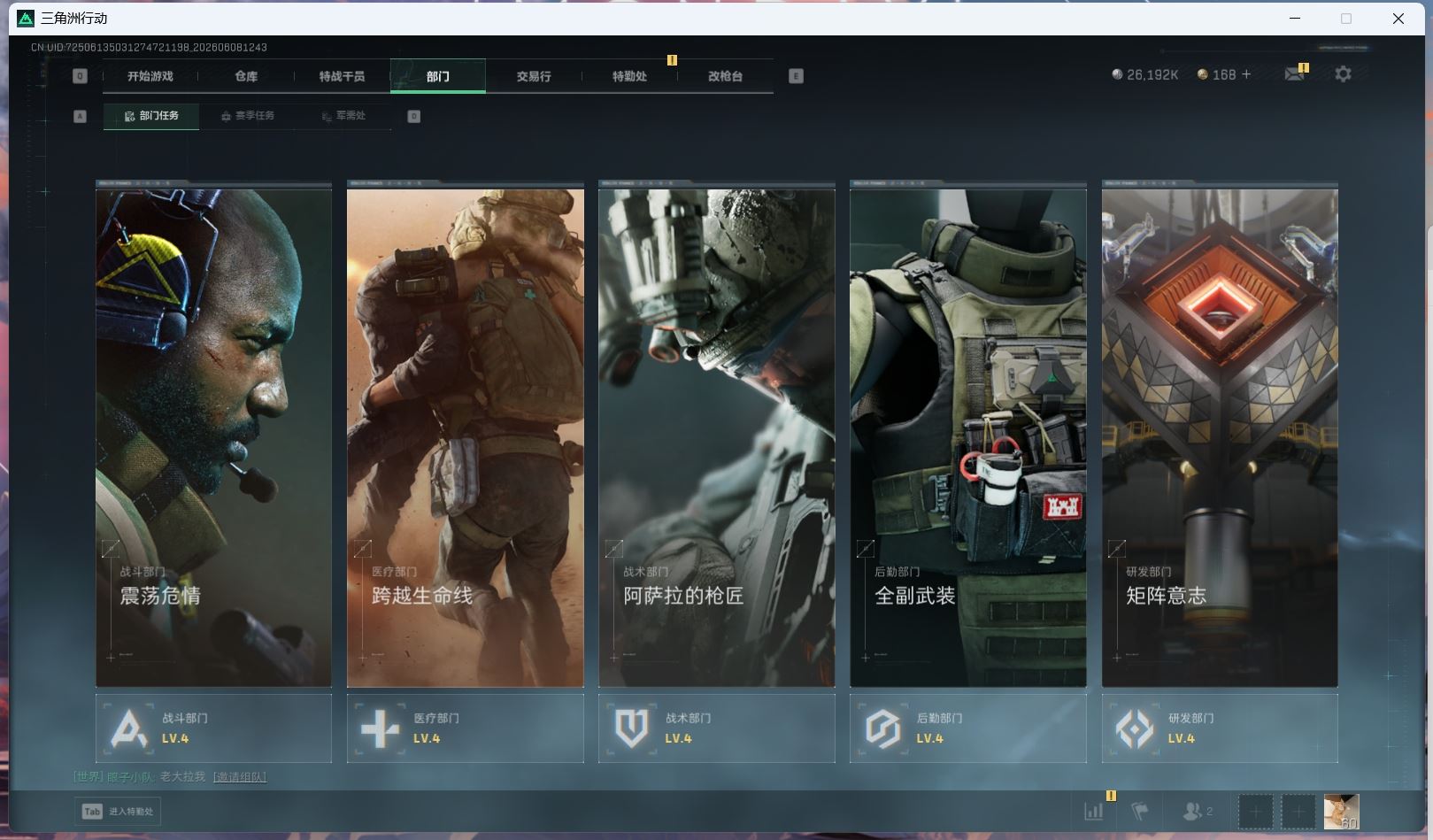Open the mail inbox icon
This screenshot has height=840, width=1433.
coord(1294,74)
